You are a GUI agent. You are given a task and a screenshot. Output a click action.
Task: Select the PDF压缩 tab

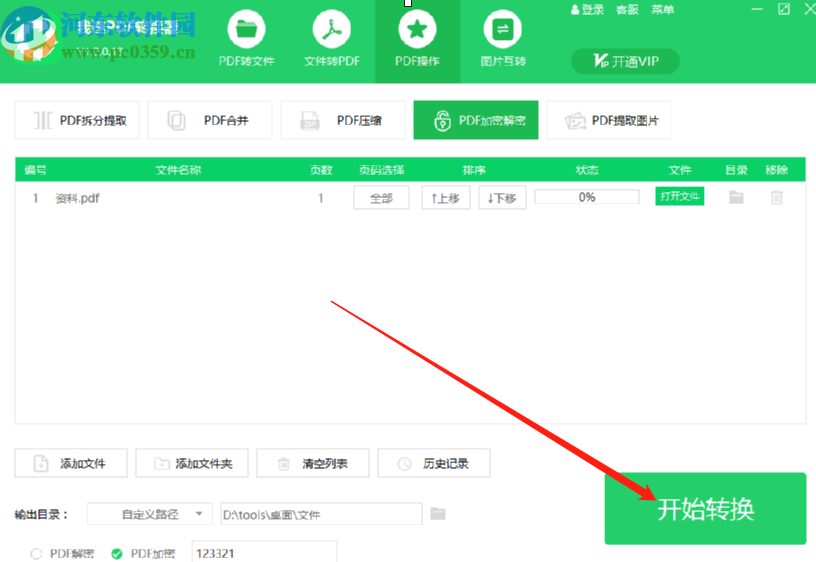coord(343,120)
